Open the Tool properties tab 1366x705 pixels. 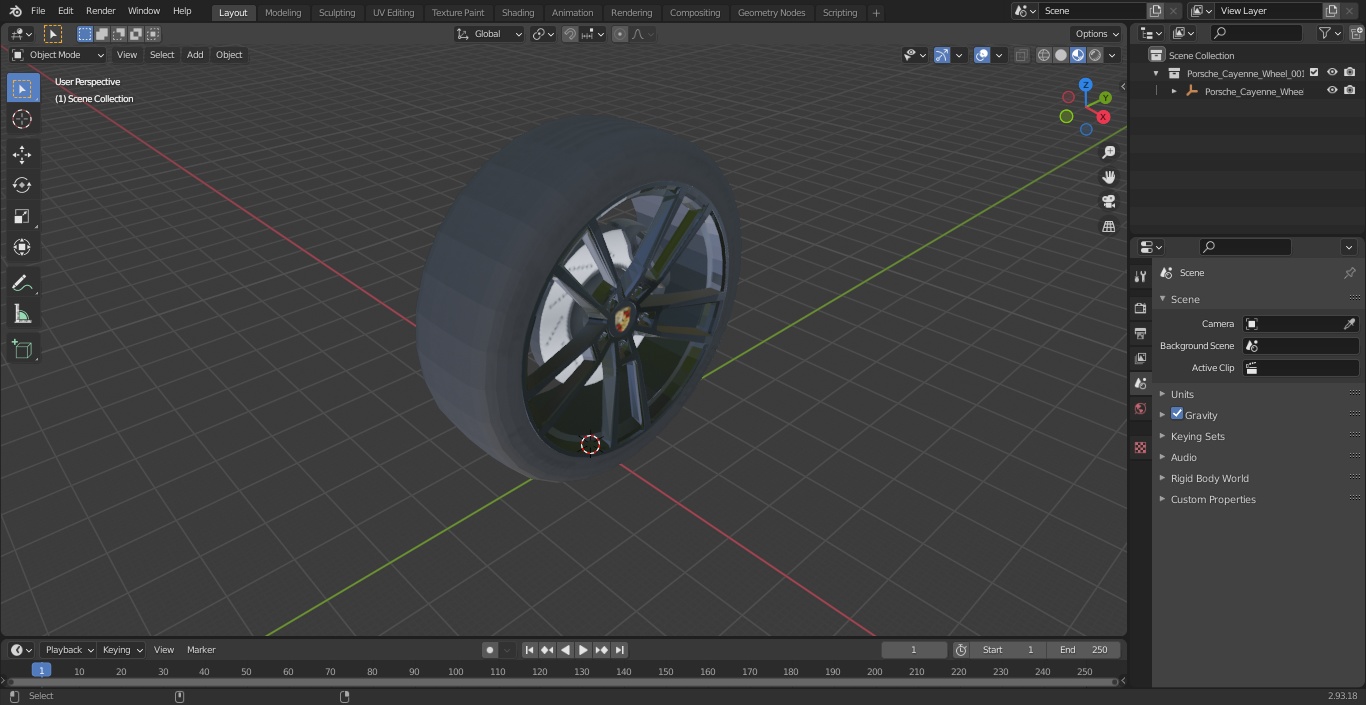click(1140, 276)
